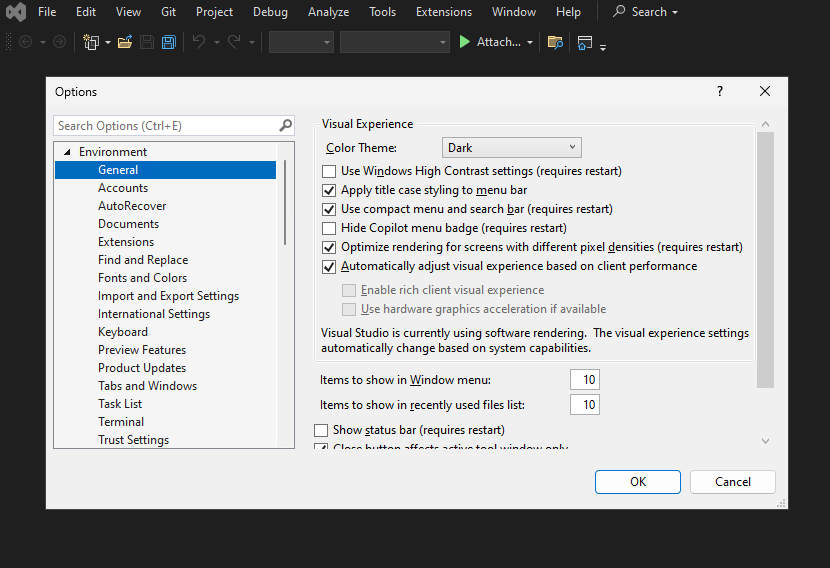
Task: Open the Redo history dropdown arrow
Action: tap(252, 42)
